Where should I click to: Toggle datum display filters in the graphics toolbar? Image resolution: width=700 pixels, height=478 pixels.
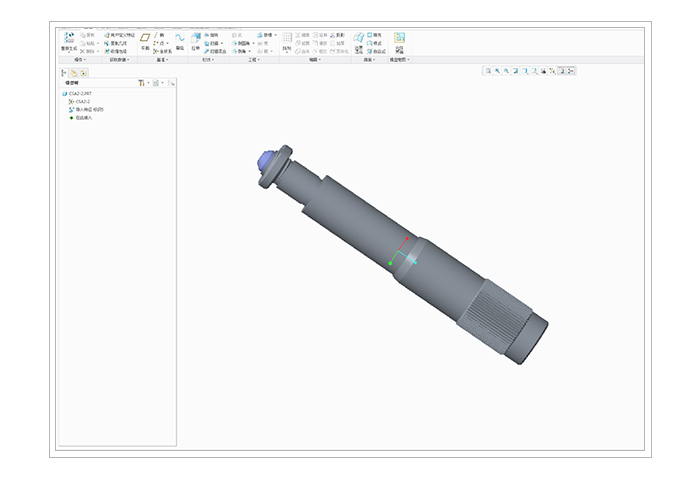tap(552, 71)
